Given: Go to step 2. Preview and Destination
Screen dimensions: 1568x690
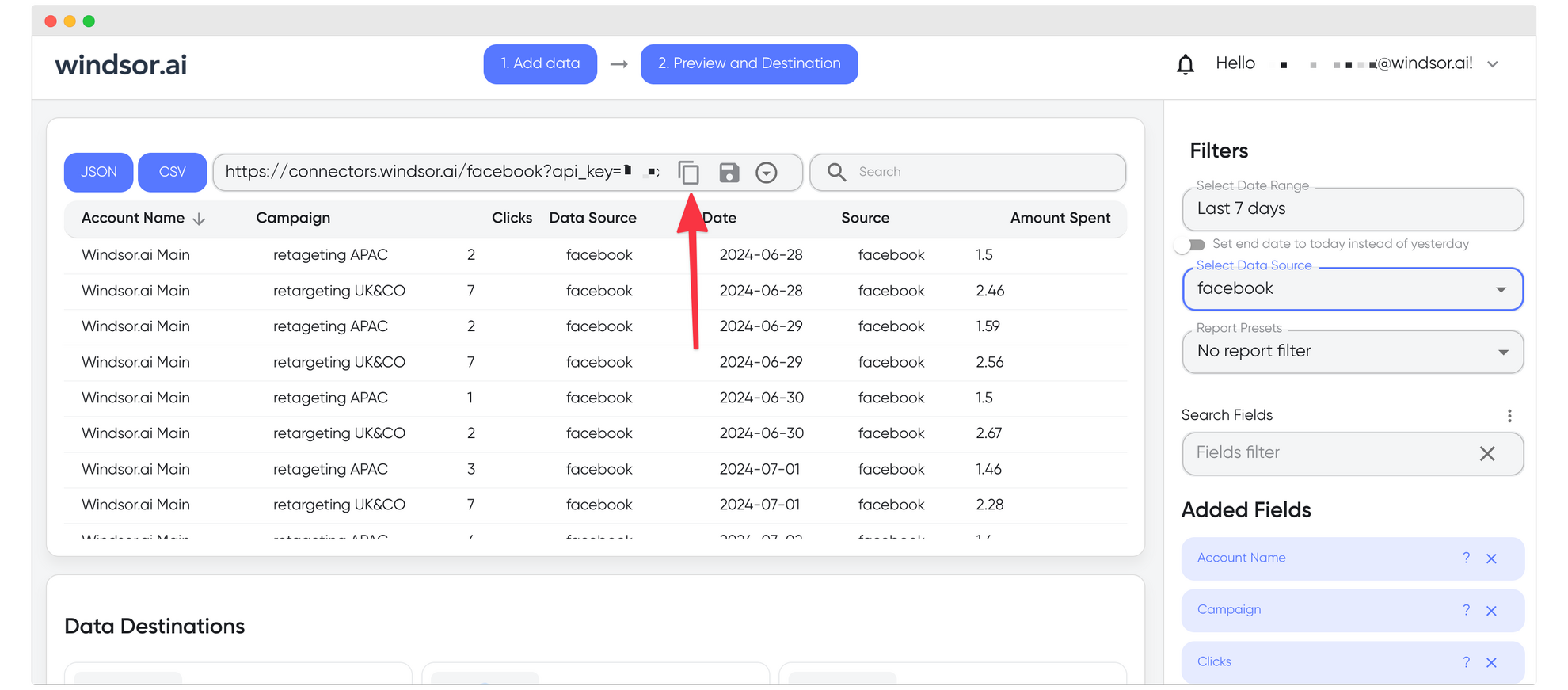Looking at the screenshot, I should click(749, 63).
